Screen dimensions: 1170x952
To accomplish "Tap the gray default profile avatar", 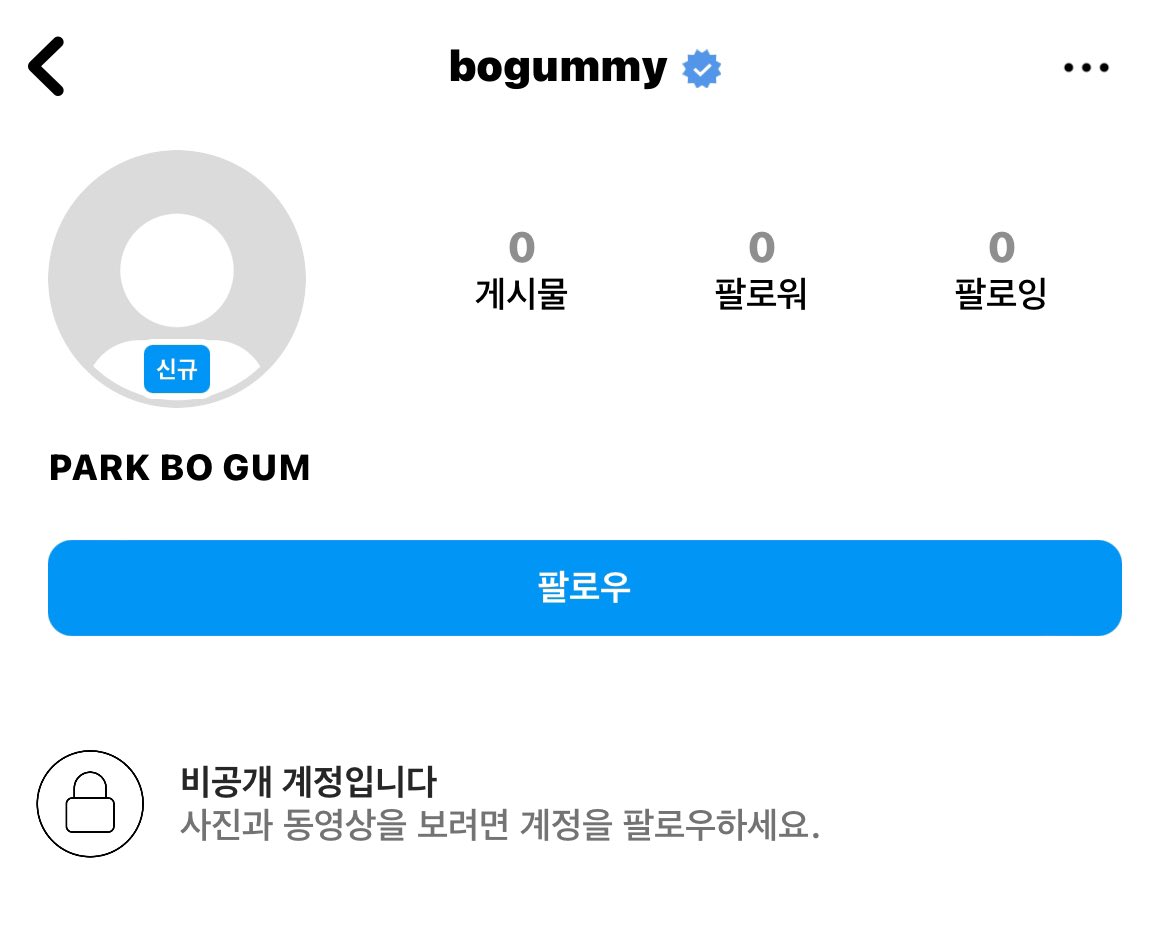I will [177, 279].
